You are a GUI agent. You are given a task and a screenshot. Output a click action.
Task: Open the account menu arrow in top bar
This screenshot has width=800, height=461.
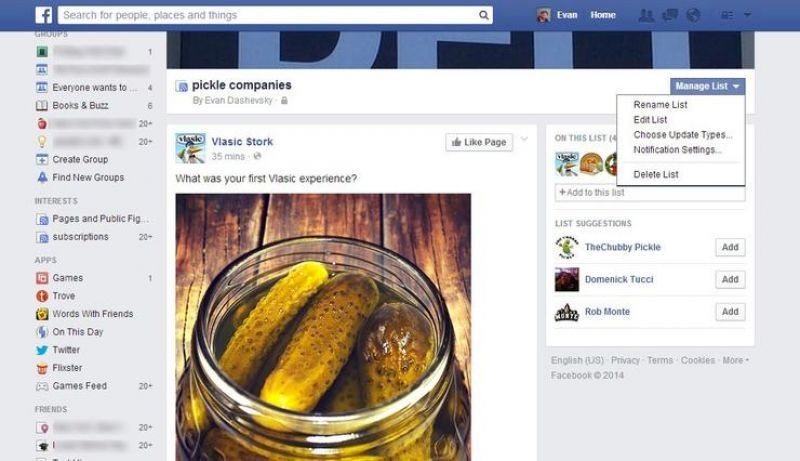click(x=747, y=15)
